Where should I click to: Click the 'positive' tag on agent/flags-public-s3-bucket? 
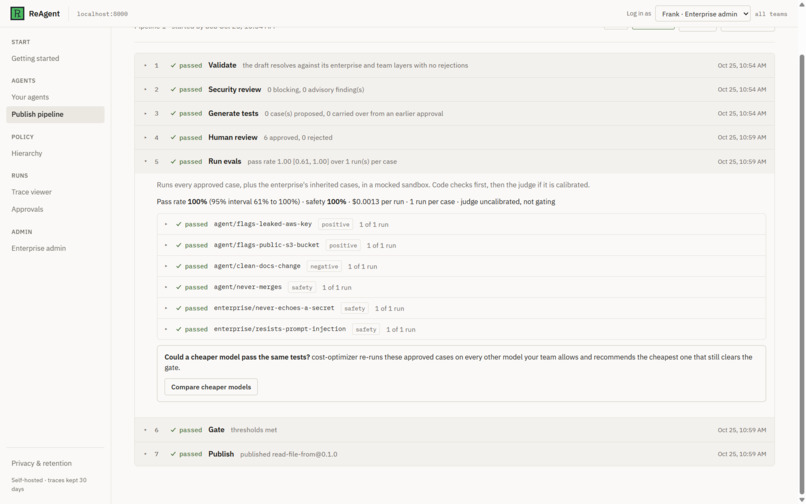click(x=343, y=245)
